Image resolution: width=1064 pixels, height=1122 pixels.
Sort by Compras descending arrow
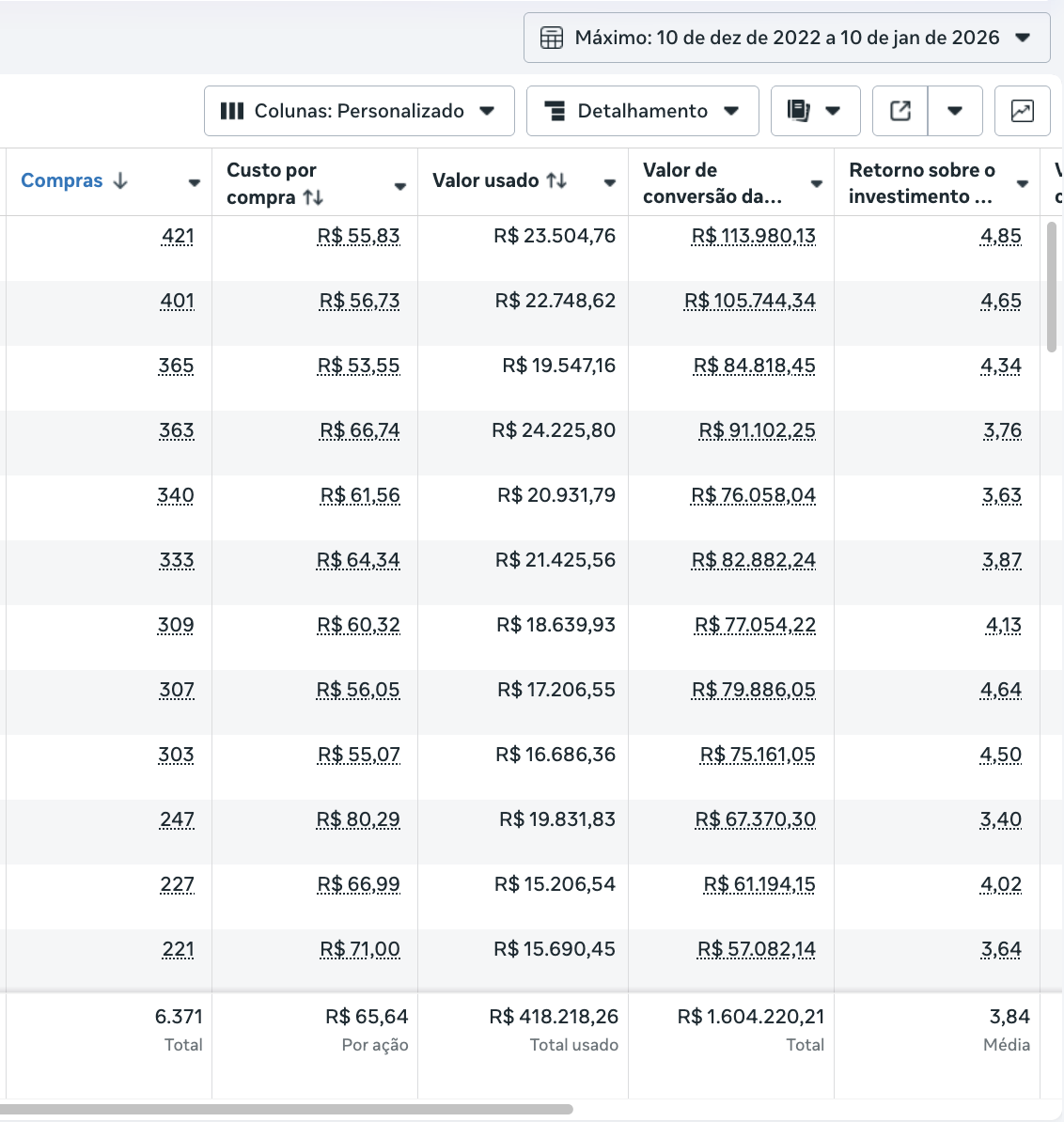click(120, 181)
